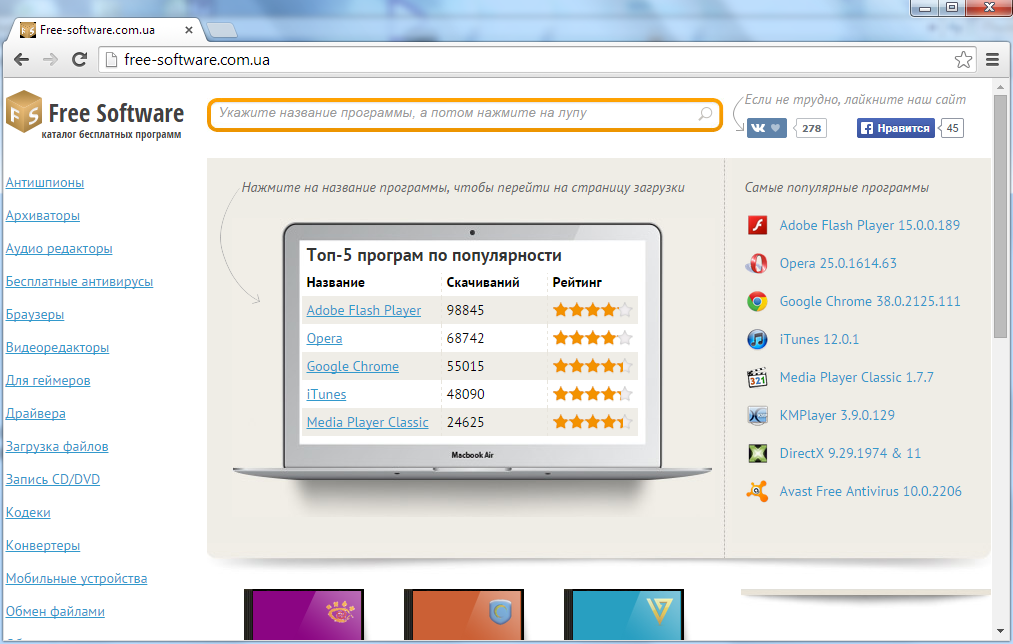This screenshot has width=1013, height=644.
Task: Click the VK like button
Action: pyautogui.click(x=767, y=128)
